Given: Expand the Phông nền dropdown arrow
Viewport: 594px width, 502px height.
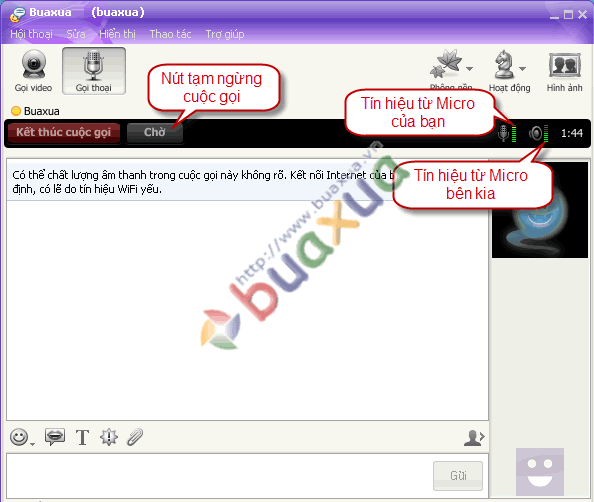Looking at the screenshot, I should coord(470,69).
